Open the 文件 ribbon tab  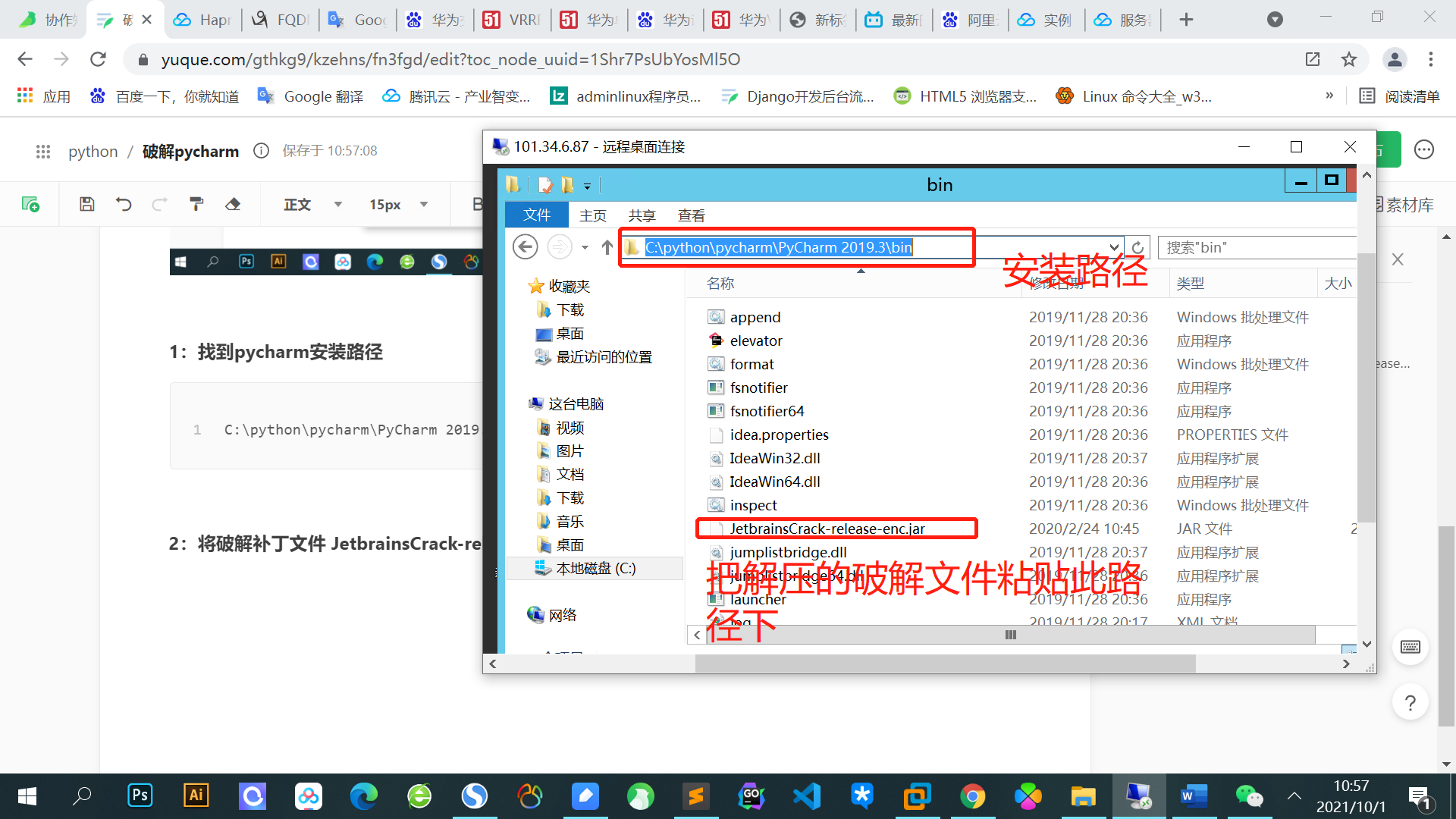[x=536, y=215]
